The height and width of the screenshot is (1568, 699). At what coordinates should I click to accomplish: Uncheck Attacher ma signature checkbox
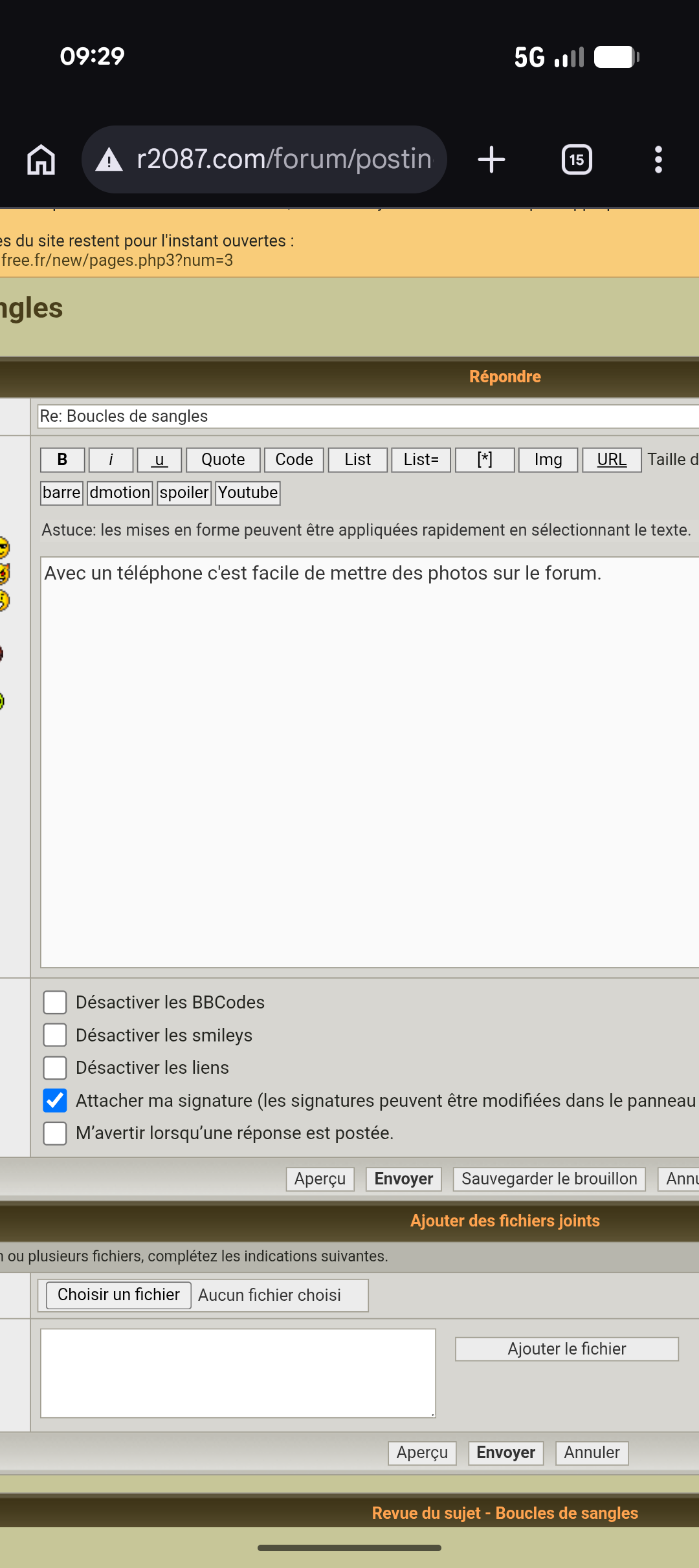tap(55, 1100)
